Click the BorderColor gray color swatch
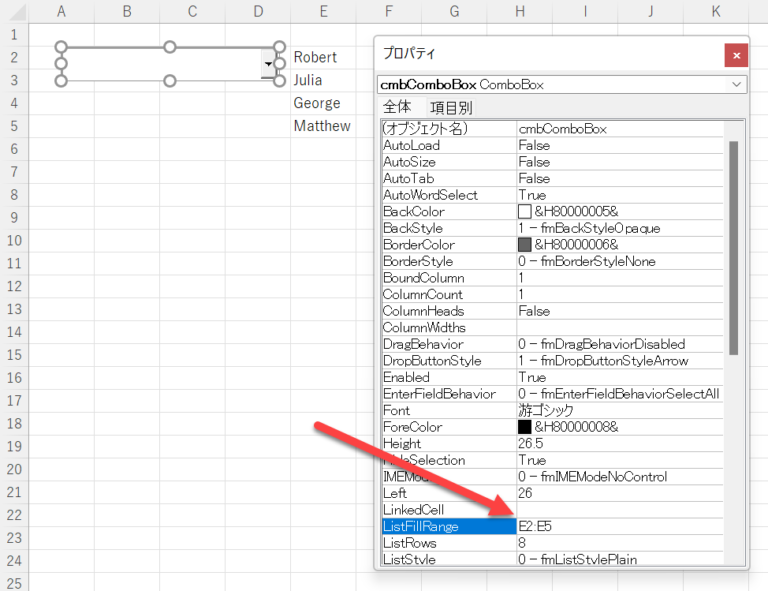The image size is (768, 591). coord(524,245)
